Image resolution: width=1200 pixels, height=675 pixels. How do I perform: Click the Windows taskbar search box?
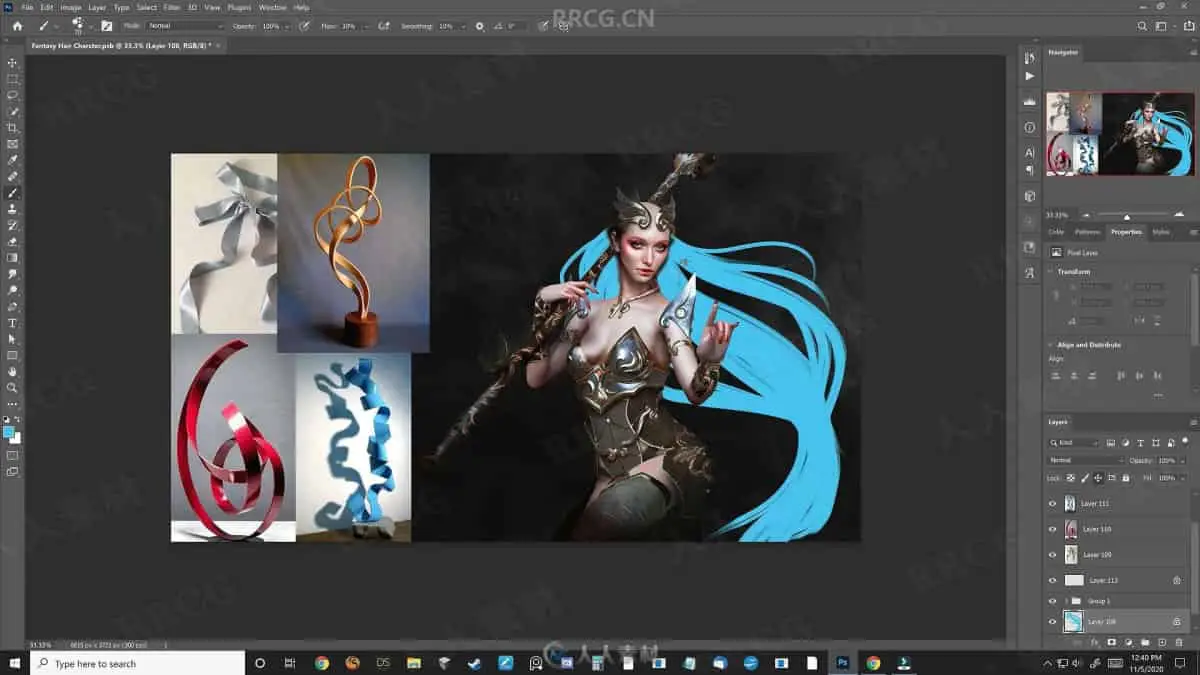click(138, 663)
